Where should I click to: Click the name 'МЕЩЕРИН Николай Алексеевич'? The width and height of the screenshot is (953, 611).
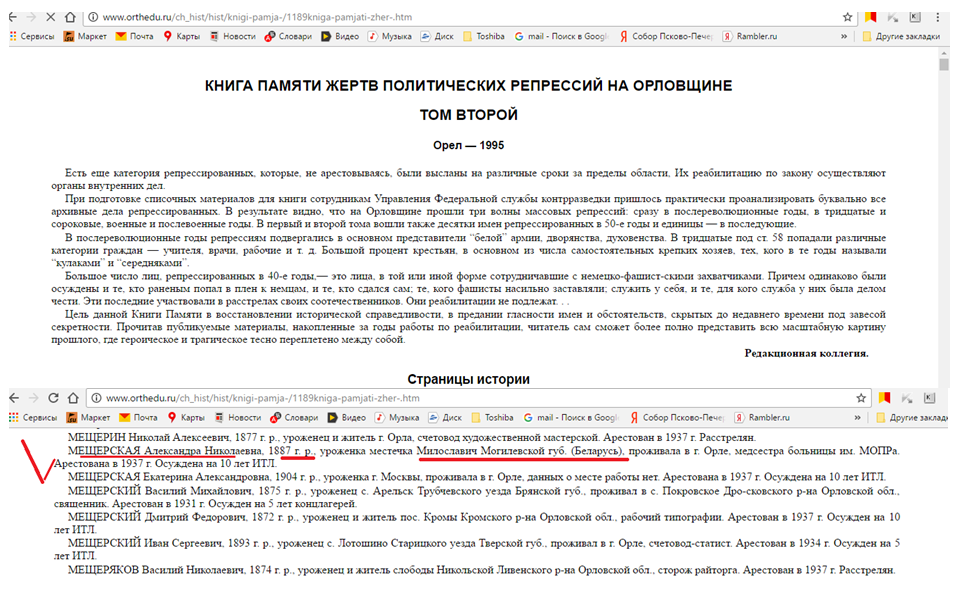click(x=150, y=438)
